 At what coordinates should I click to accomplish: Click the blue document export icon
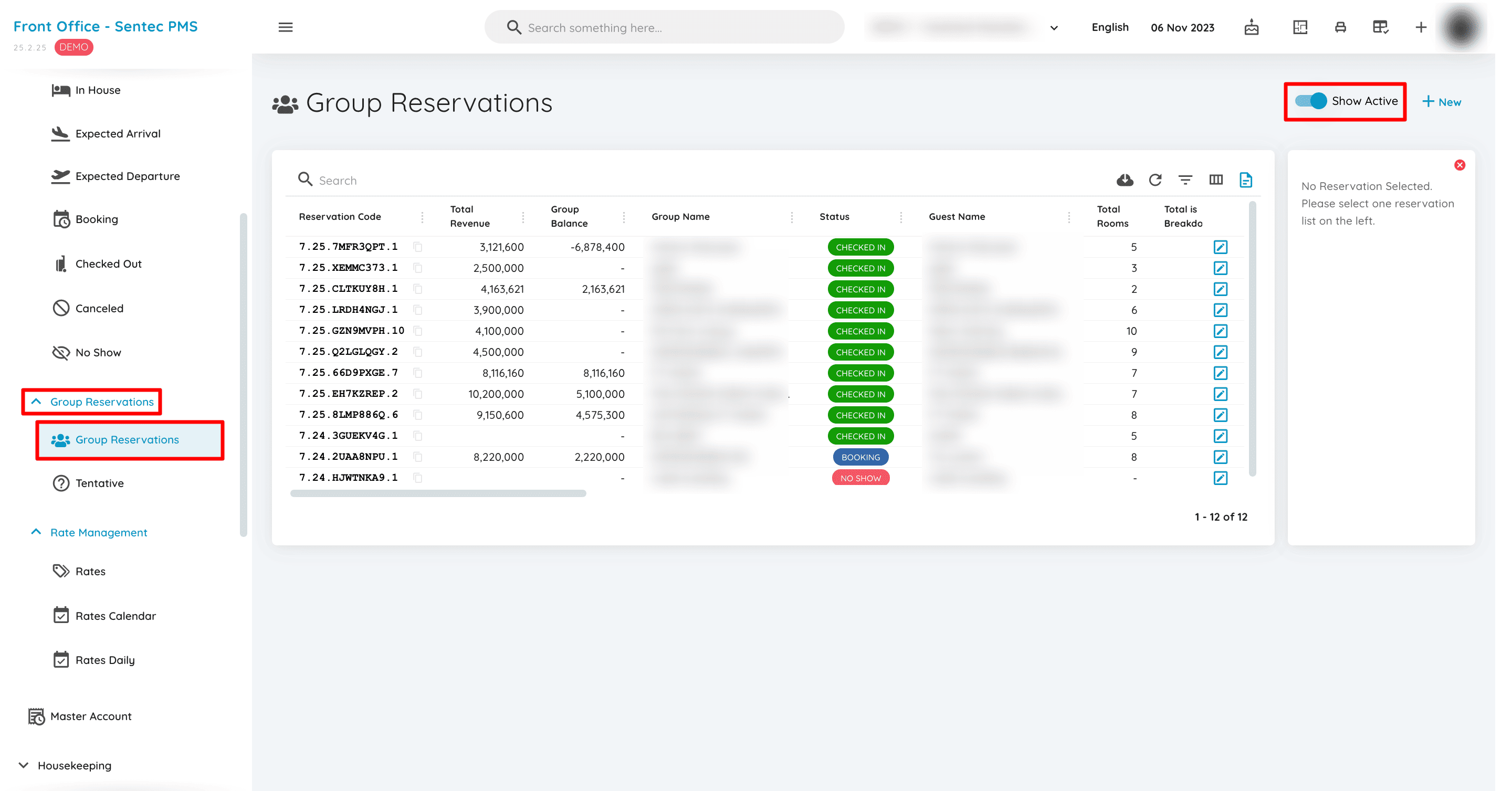[x=1245, y=180]
